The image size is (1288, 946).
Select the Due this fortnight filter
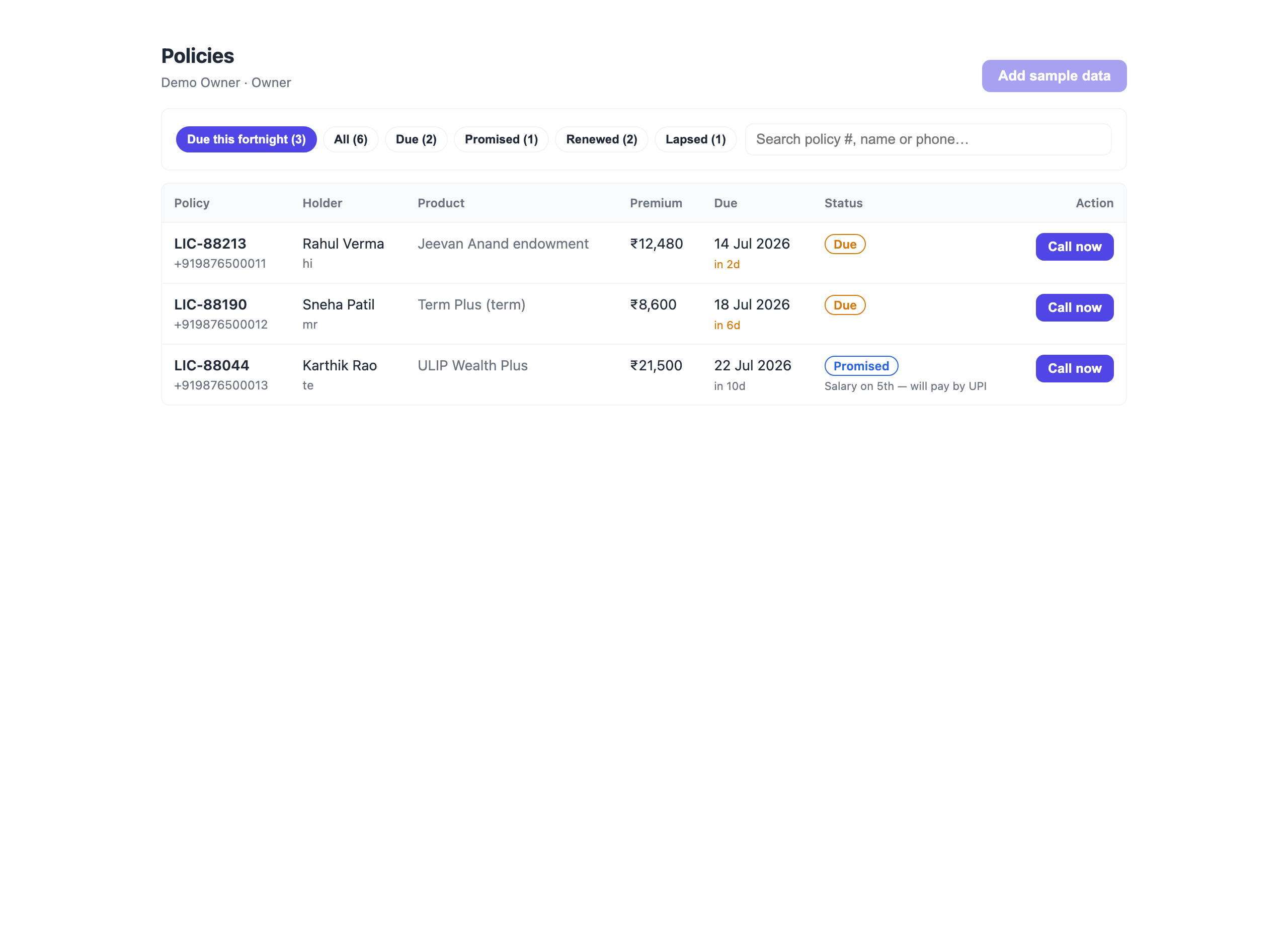246,139
